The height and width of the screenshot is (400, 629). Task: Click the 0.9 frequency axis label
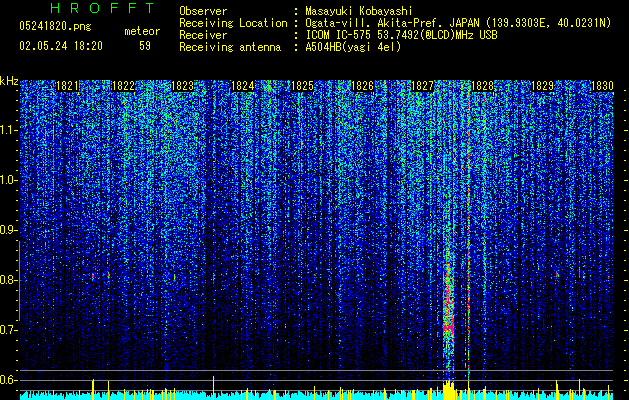pyautogui.click(x=8, y=230)
